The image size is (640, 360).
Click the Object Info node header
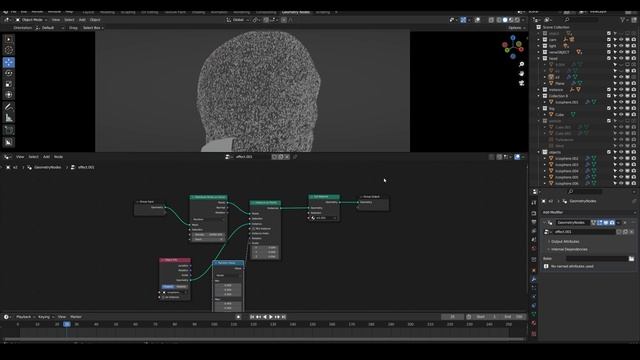(175, 260)
